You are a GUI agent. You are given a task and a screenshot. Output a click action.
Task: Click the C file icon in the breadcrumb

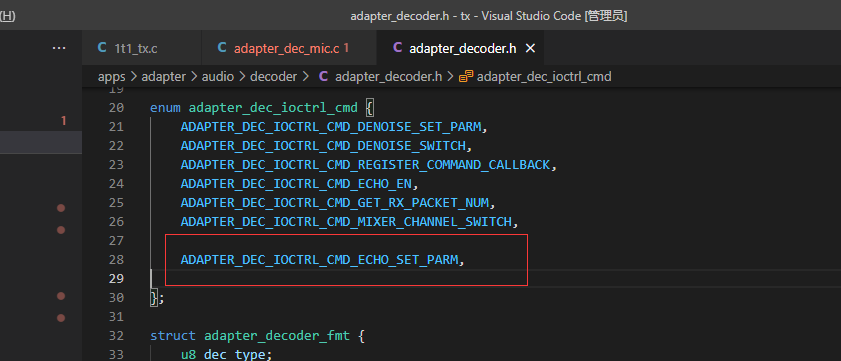[323, 77]
